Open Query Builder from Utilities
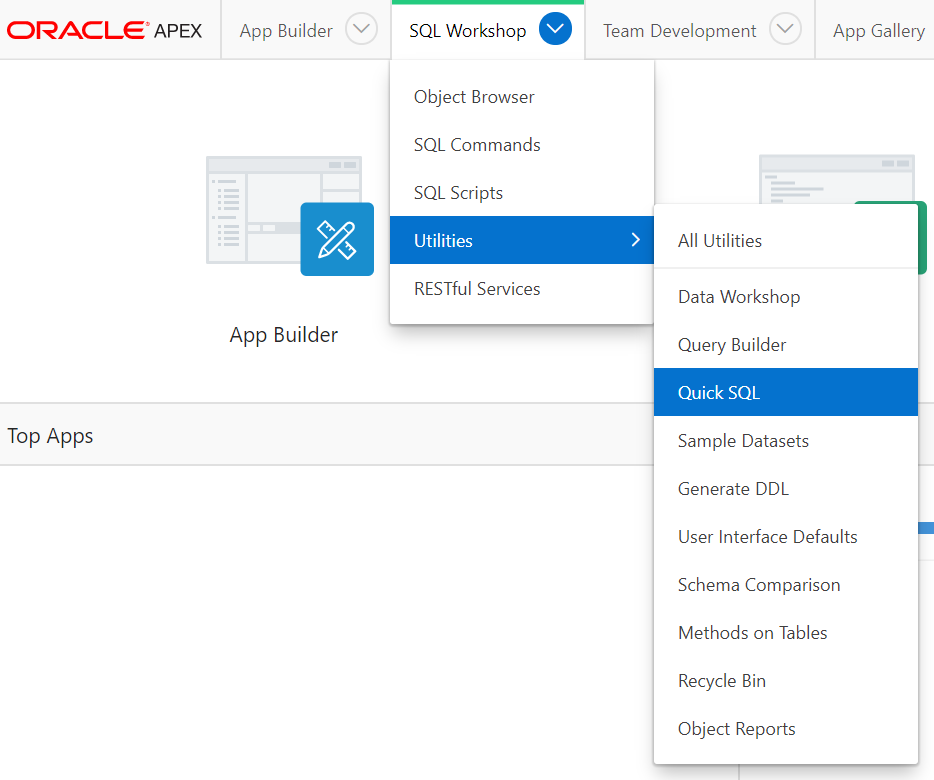The image size is (934, 780). (732, 345)
